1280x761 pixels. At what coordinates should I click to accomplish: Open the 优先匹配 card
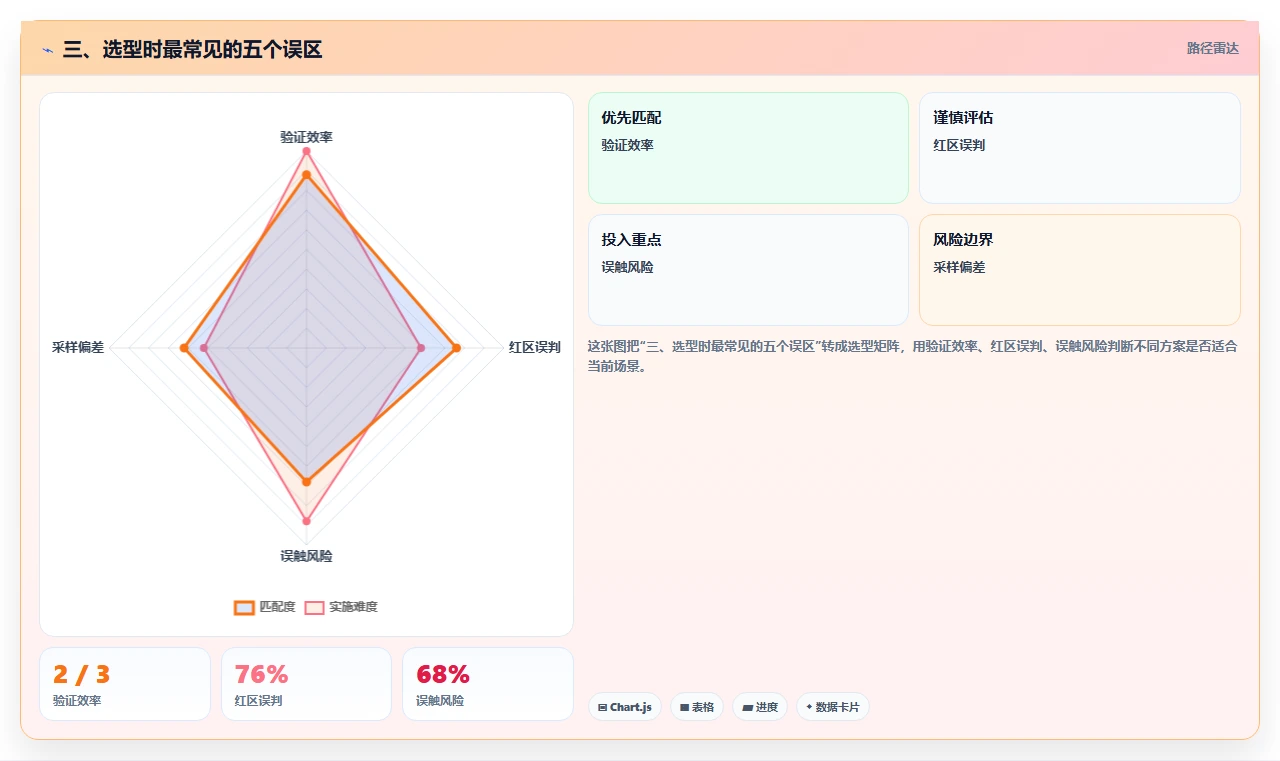coord(748,148)
